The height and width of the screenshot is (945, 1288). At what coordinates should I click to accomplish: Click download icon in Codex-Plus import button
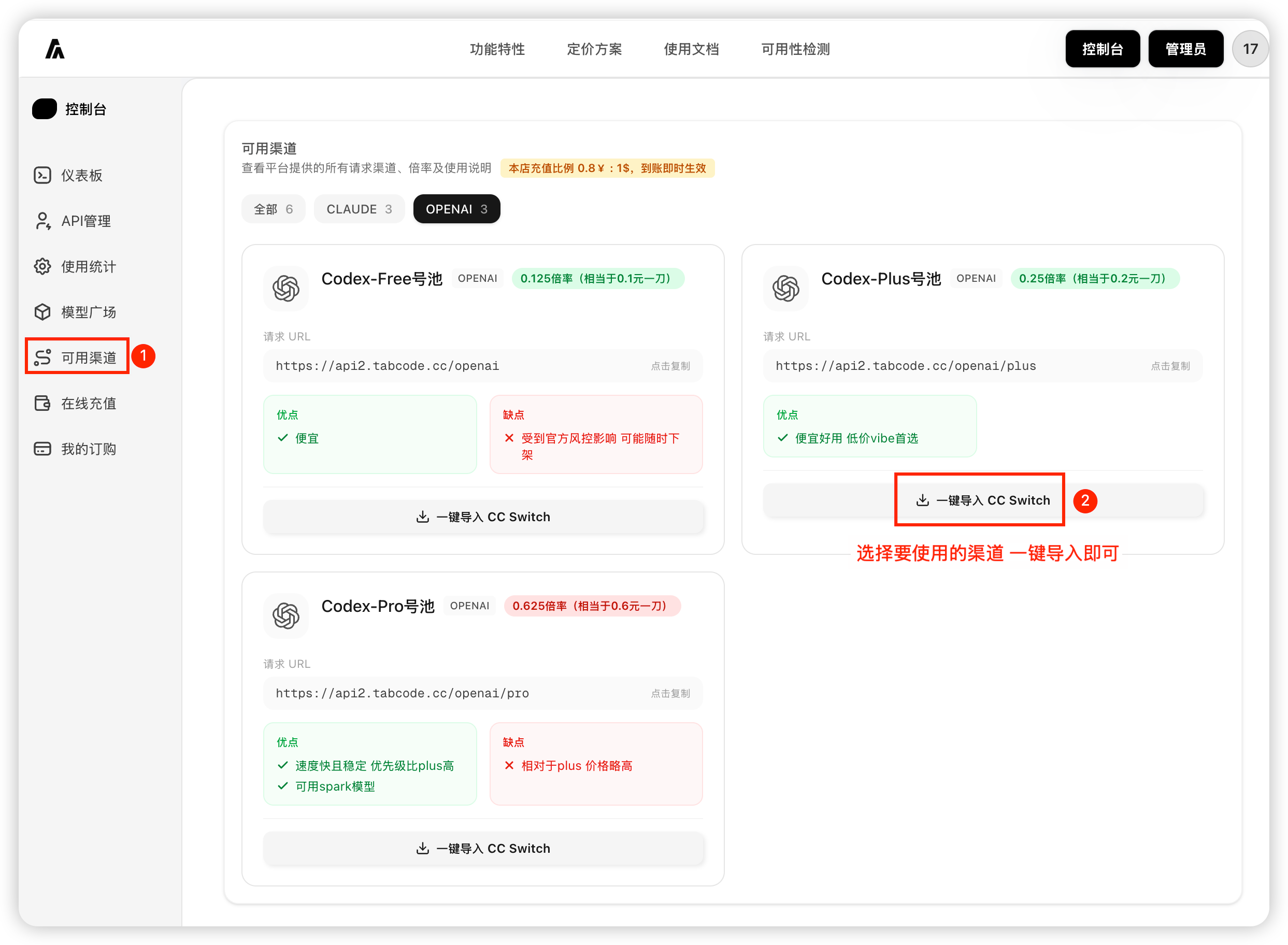pyautogui.click(x=923, y=500)
